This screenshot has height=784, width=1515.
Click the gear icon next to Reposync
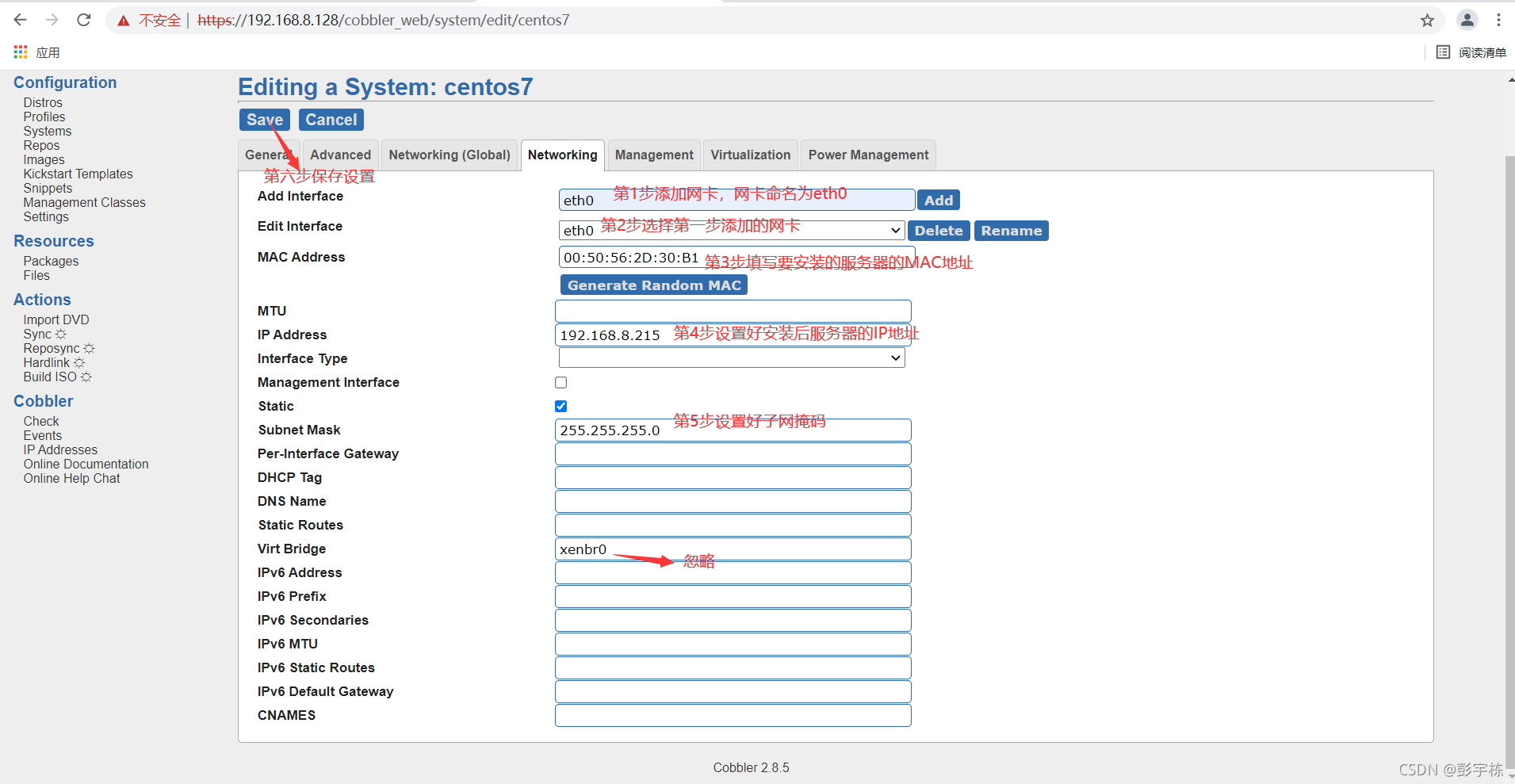[89, 349]
